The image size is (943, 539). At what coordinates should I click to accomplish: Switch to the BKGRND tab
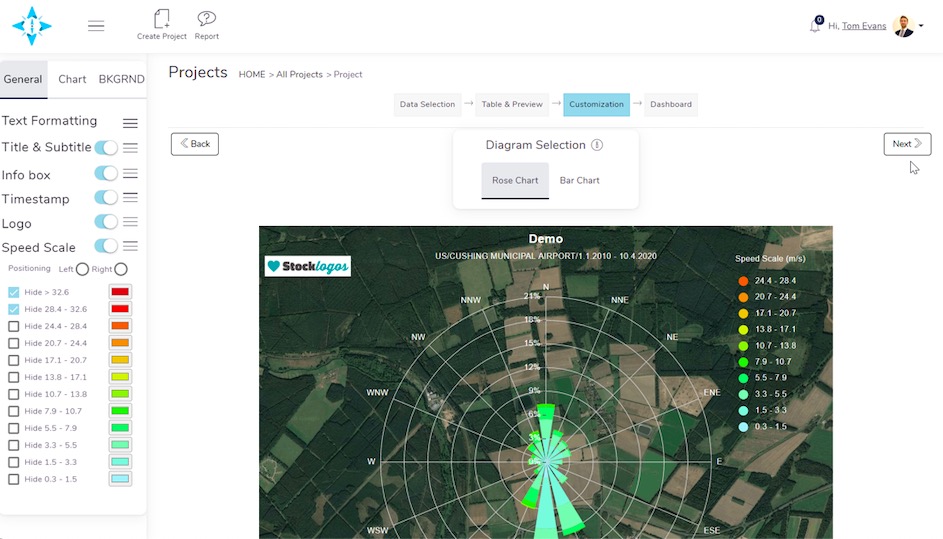(x=121, y=79)
